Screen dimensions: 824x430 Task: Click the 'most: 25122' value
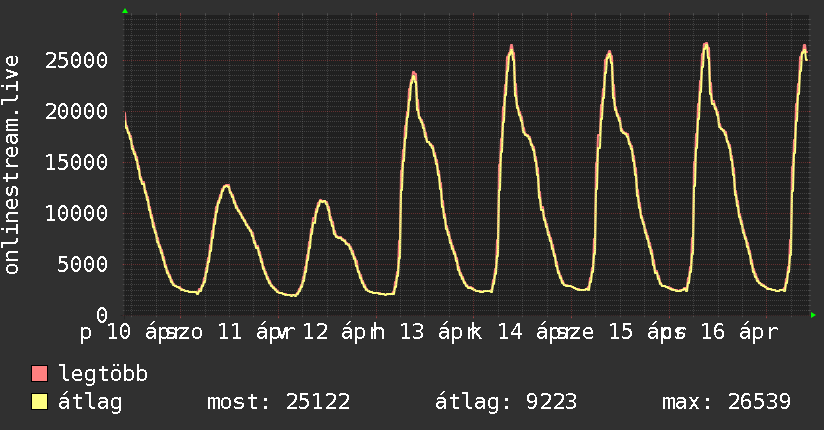[x=279, y=402]
